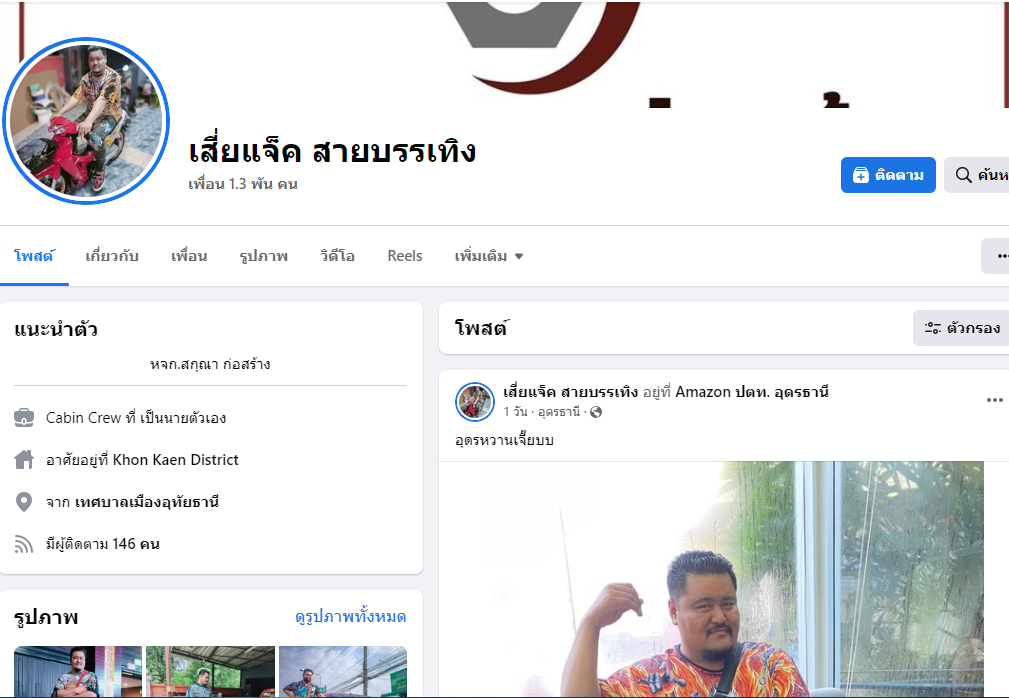The image size is (1009, 698).
Task: Click the Cabin Crew ที่ เป็นนายตัวเอง text
Action: 136,418
